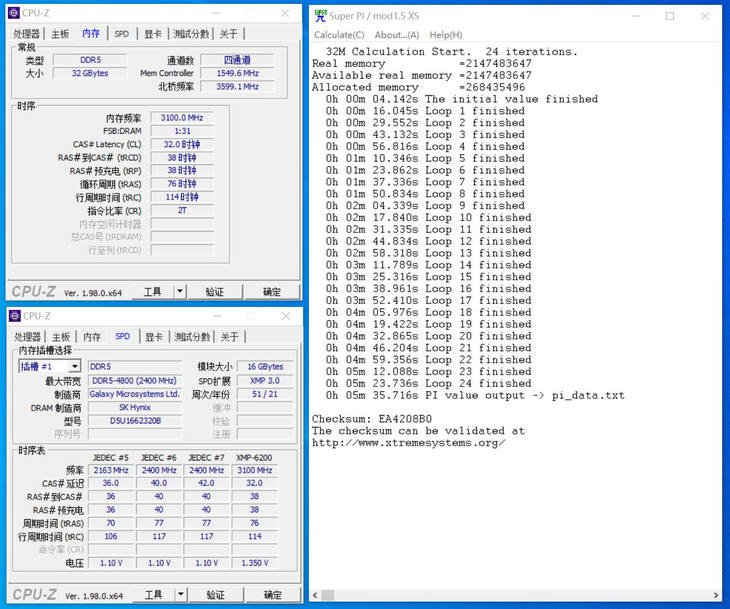The width and height of the screenshot is (730, 609).
Task: Click the Super PI horizontal scrollbar right arrow
Action: [x=716, y=595]
